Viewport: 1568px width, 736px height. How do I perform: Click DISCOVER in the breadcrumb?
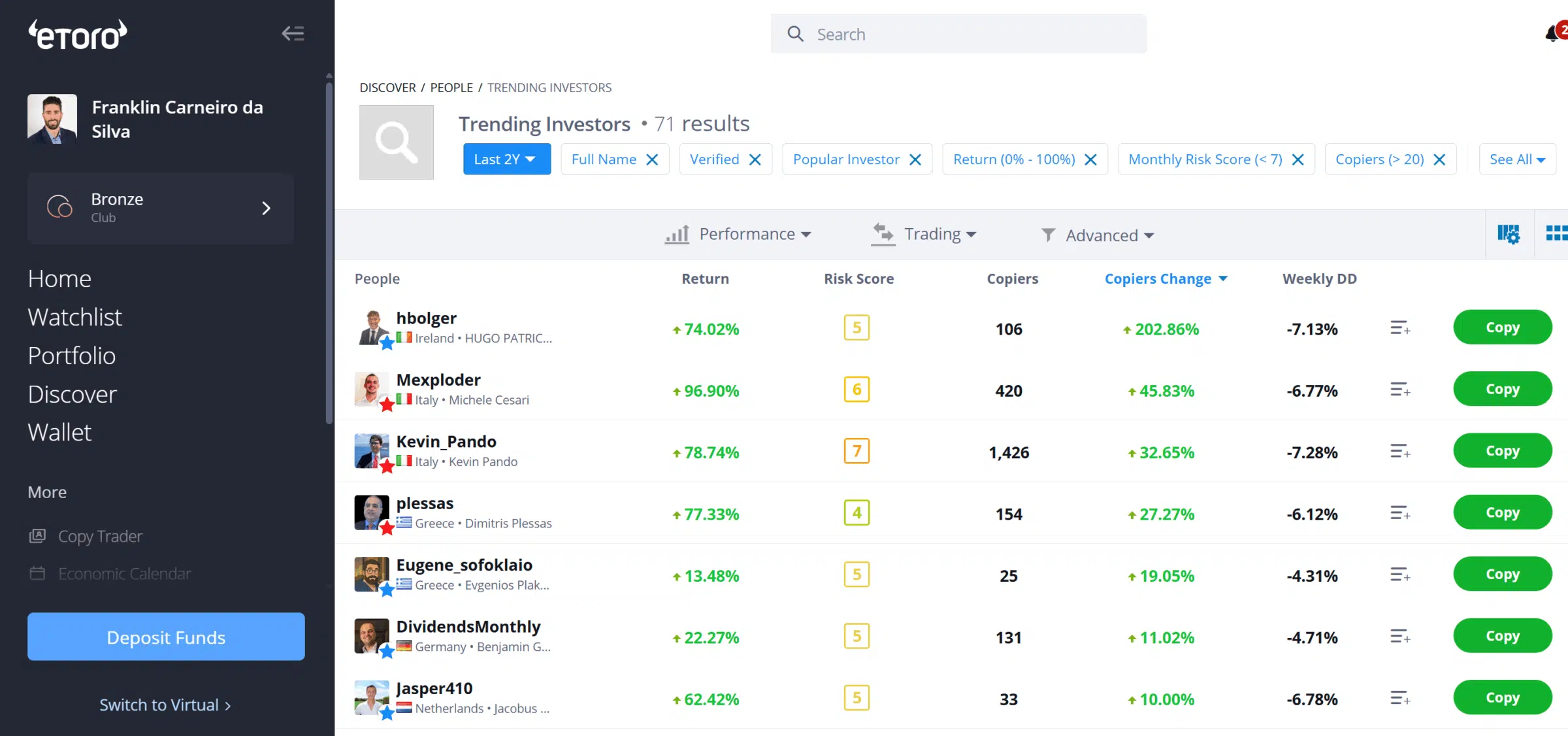click(387, 88)
